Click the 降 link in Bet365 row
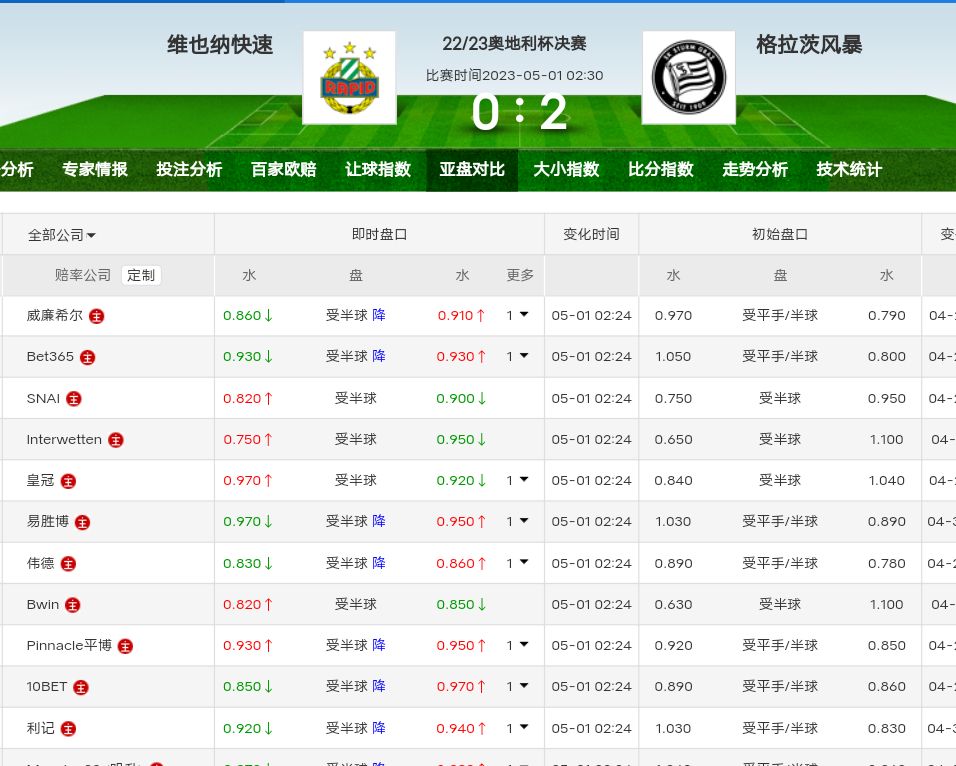Image resolution: width=956 pixels, height=766 pixels. [x=379, y=356]
